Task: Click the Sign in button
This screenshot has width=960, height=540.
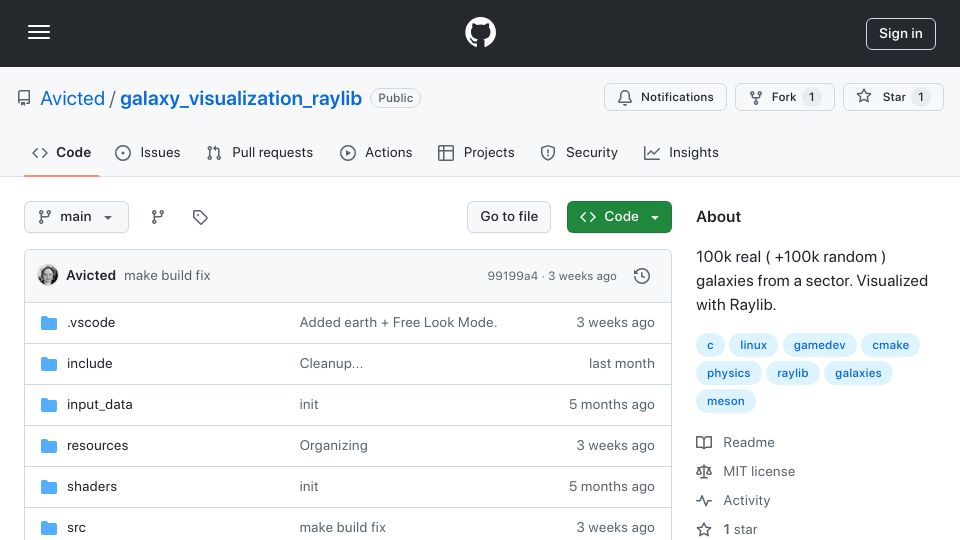Action: point(900,34)
